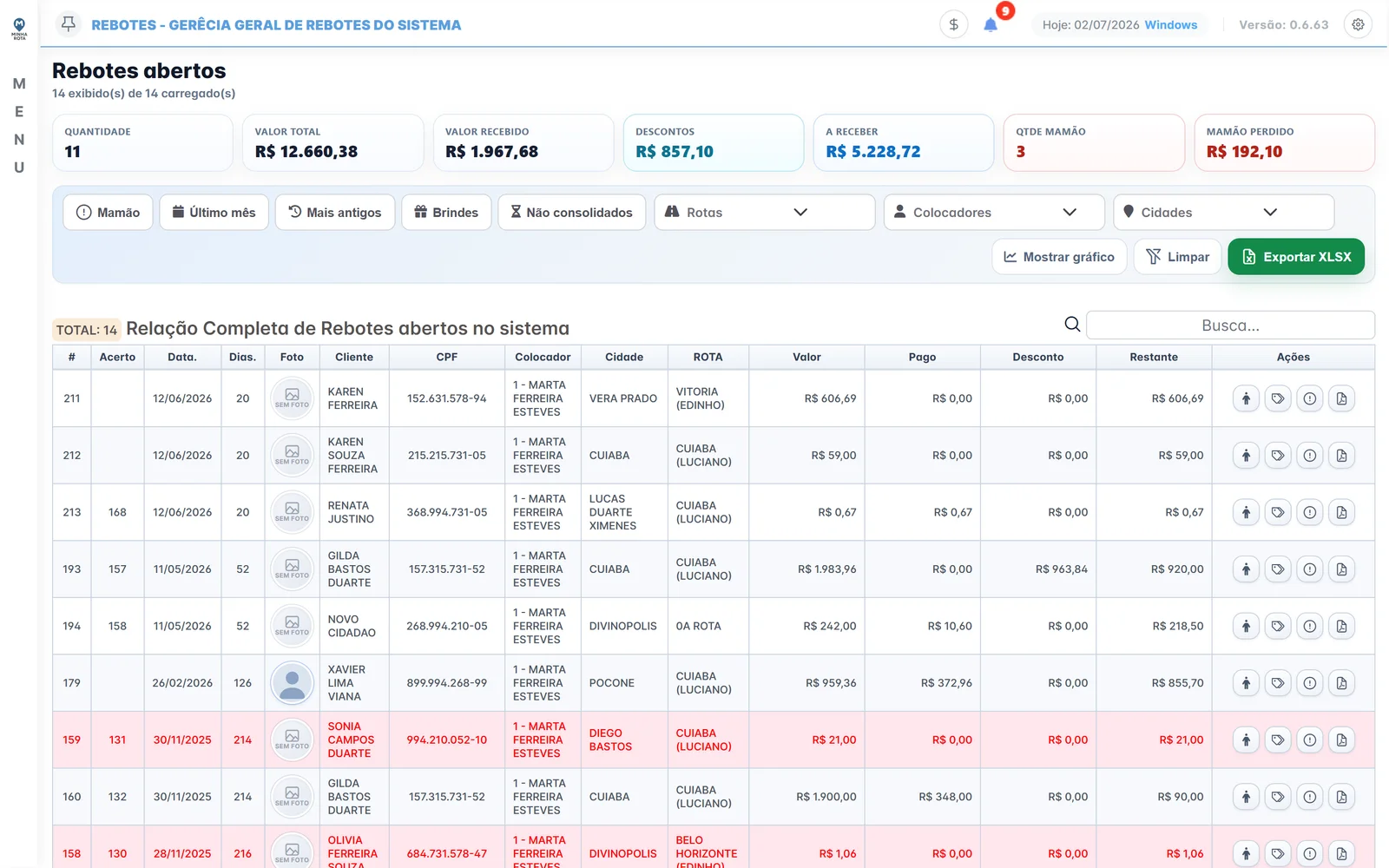Click the search magnifier icon

pyautogui.click(x=1072, y=325)
